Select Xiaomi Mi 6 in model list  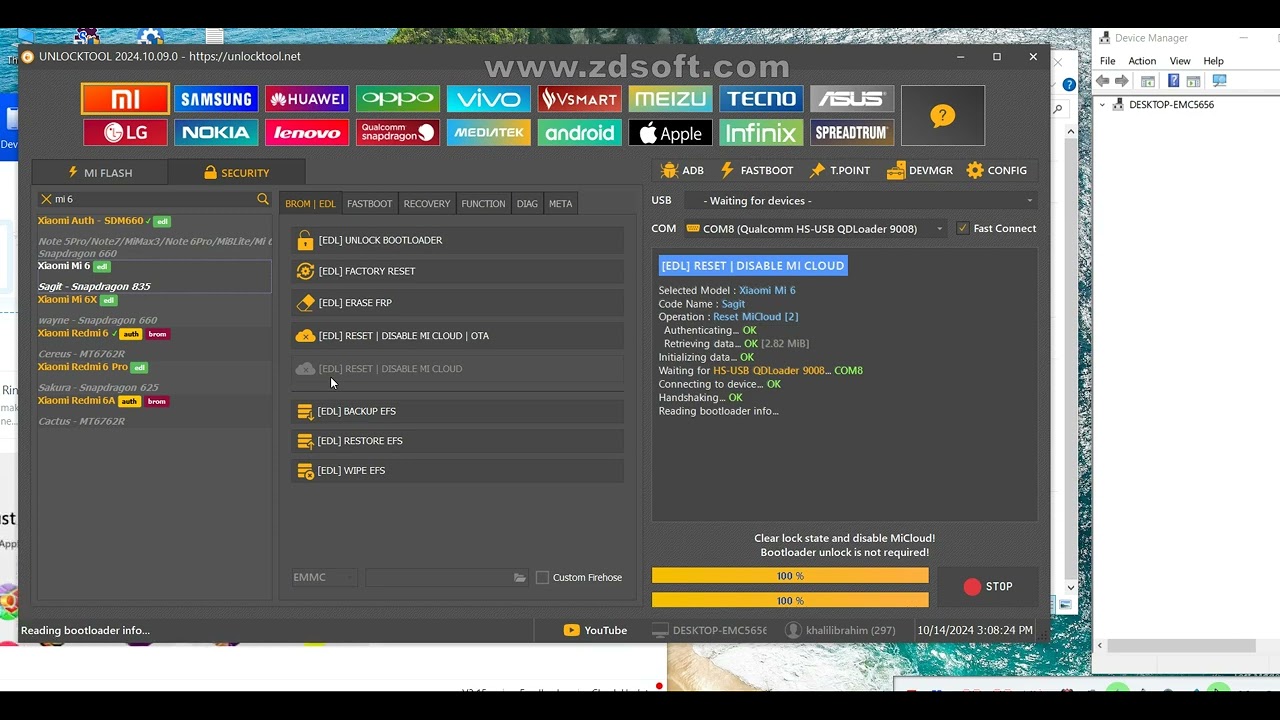(154, 277)
